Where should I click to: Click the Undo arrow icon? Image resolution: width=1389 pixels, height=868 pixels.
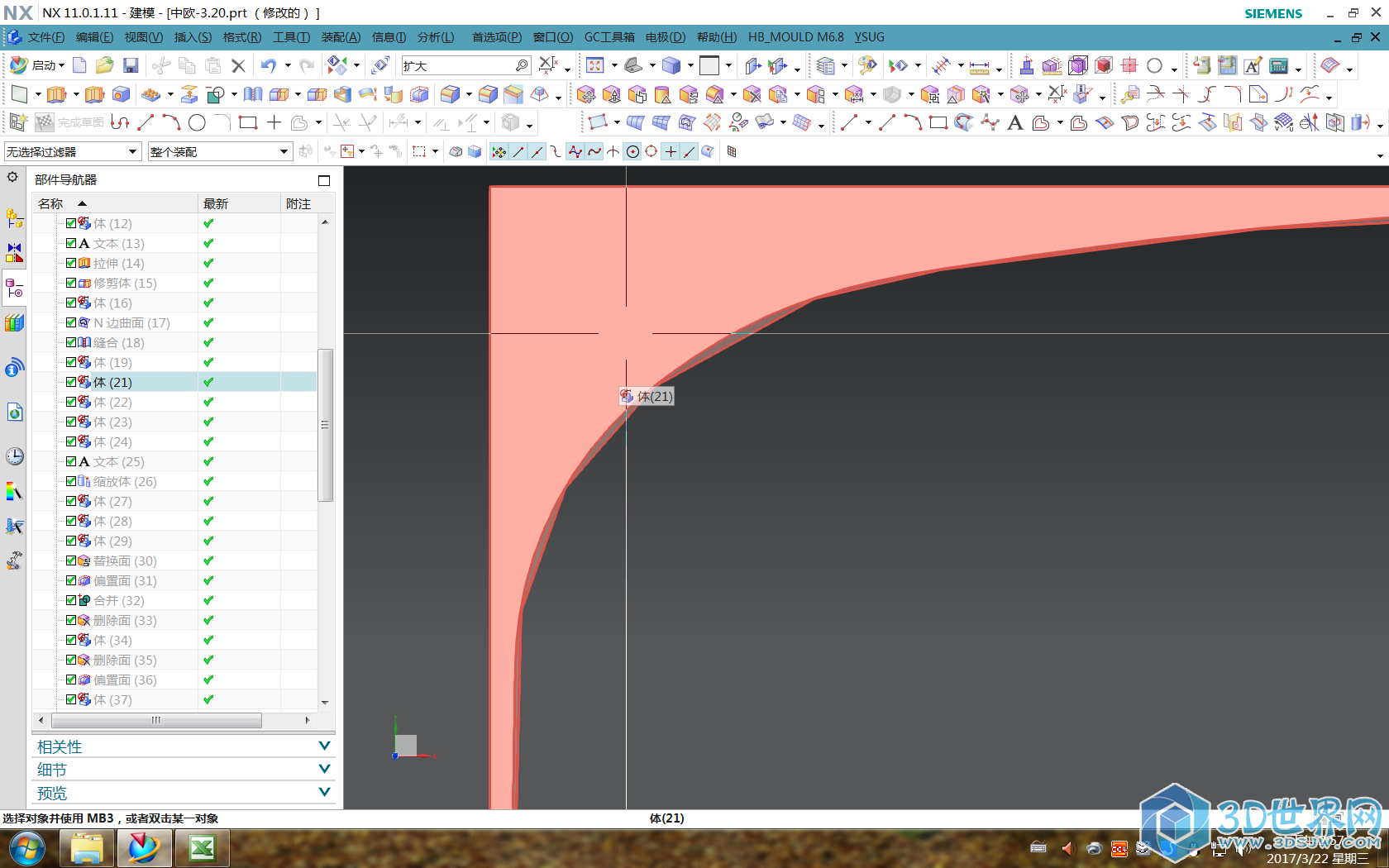click(269, 65)
